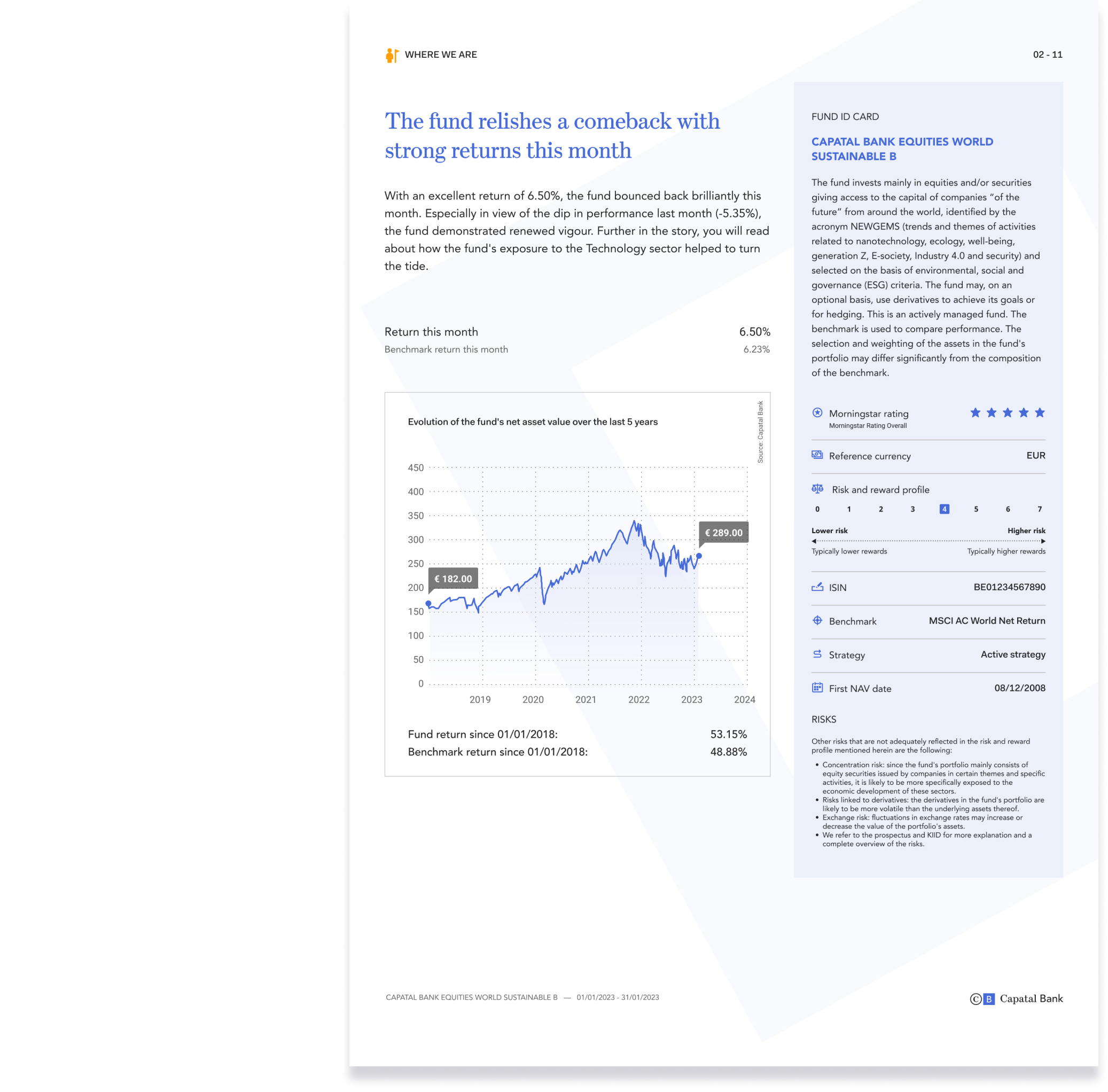Image resolution: width=1108 pixels, height=1092 pixels.
Task: Select risk level 7 on the scale
Action: pos(1039,509)
